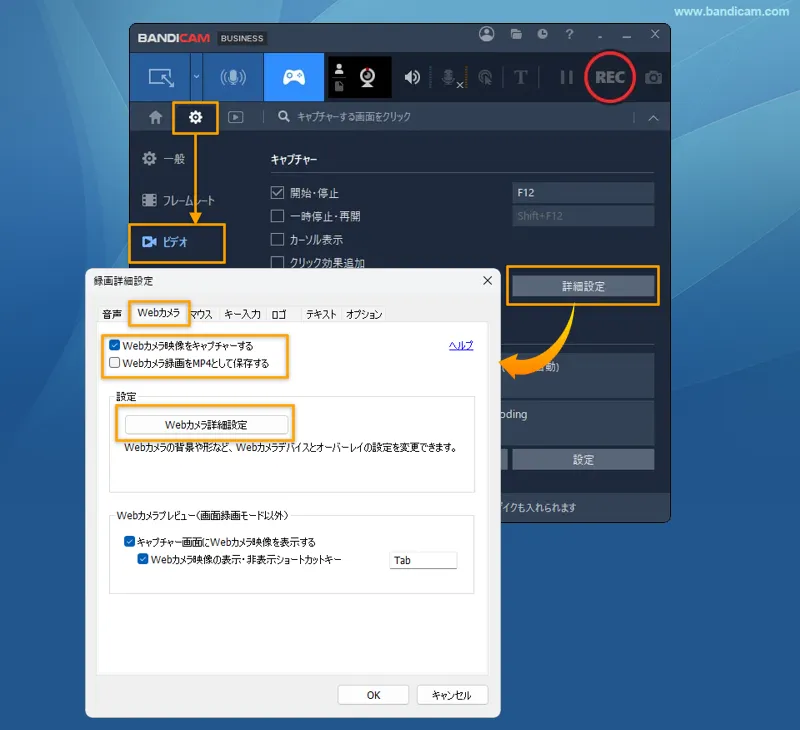Switch to オプション tab
800x730 pixels.
364,314
